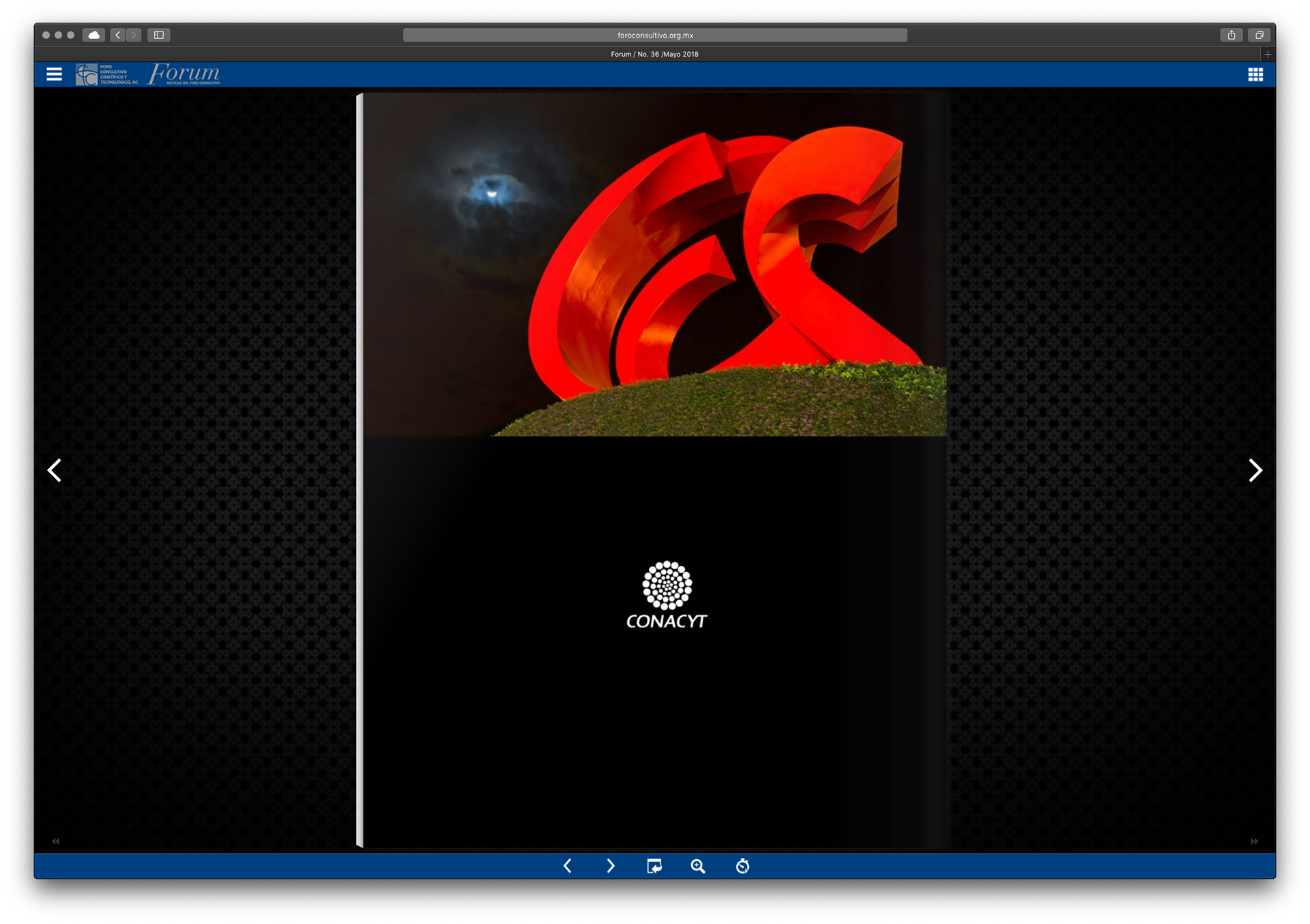Viewport: 1310px width, 924px height.
Task: Open a new tab with the plus button
Action: [x=1268, y=54]
